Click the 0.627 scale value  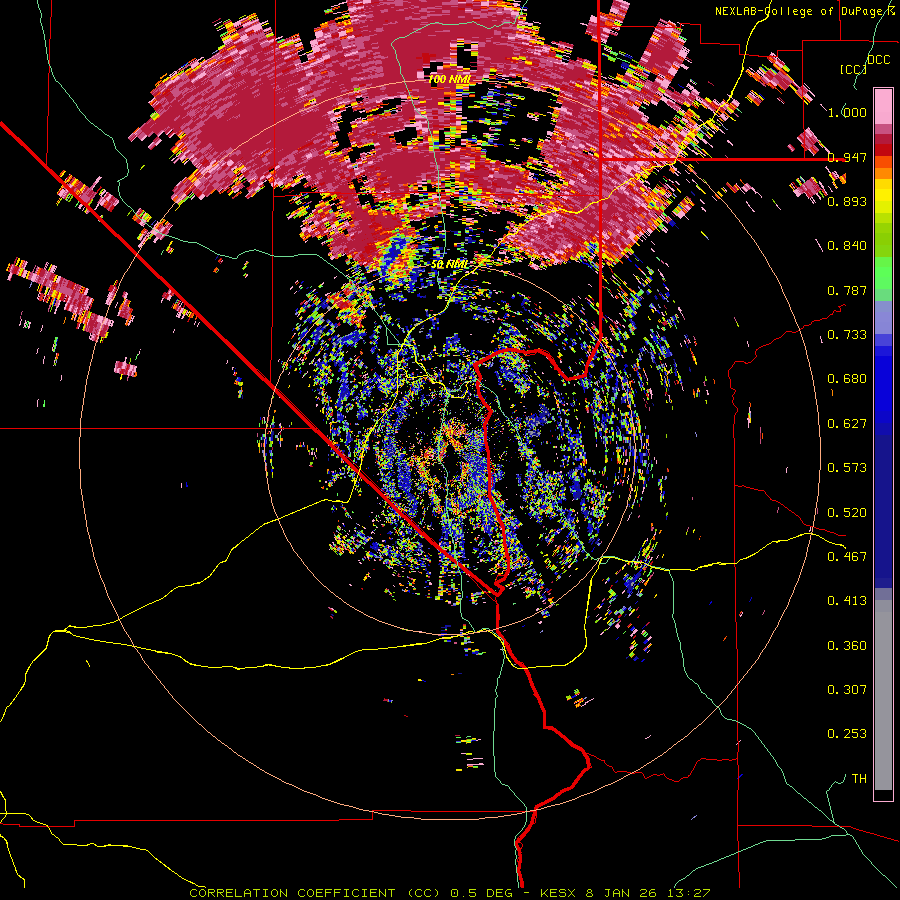847,424
